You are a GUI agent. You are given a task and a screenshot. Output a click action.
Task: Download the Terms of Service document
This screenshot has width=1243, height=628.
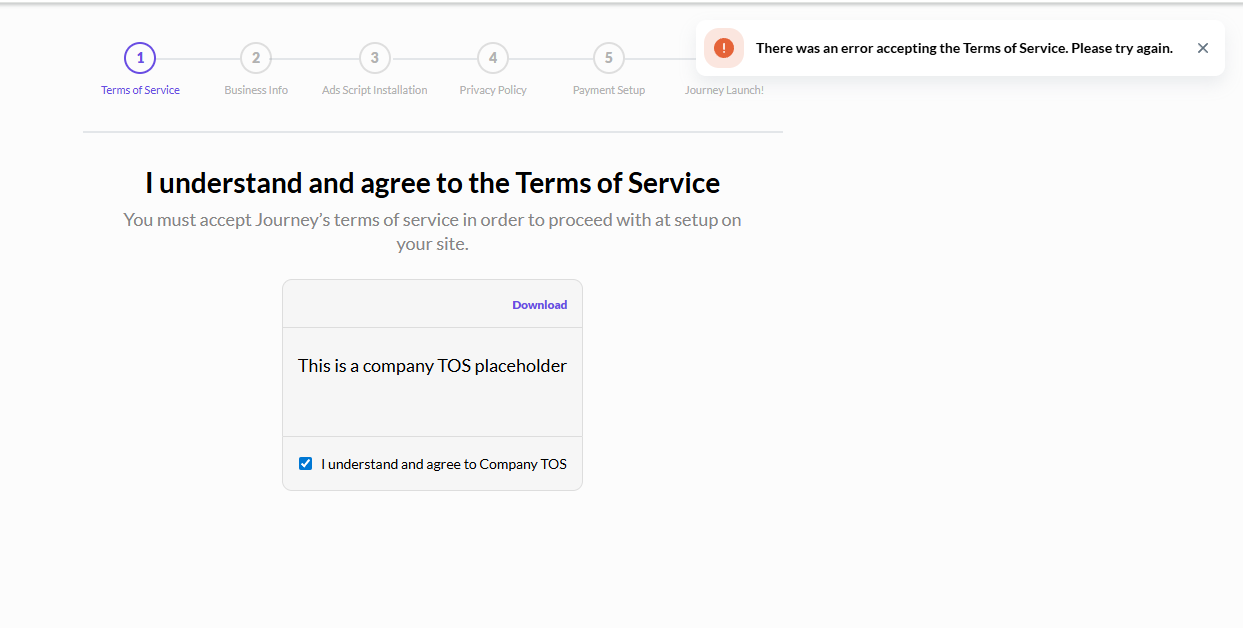[x=539, y=305]
